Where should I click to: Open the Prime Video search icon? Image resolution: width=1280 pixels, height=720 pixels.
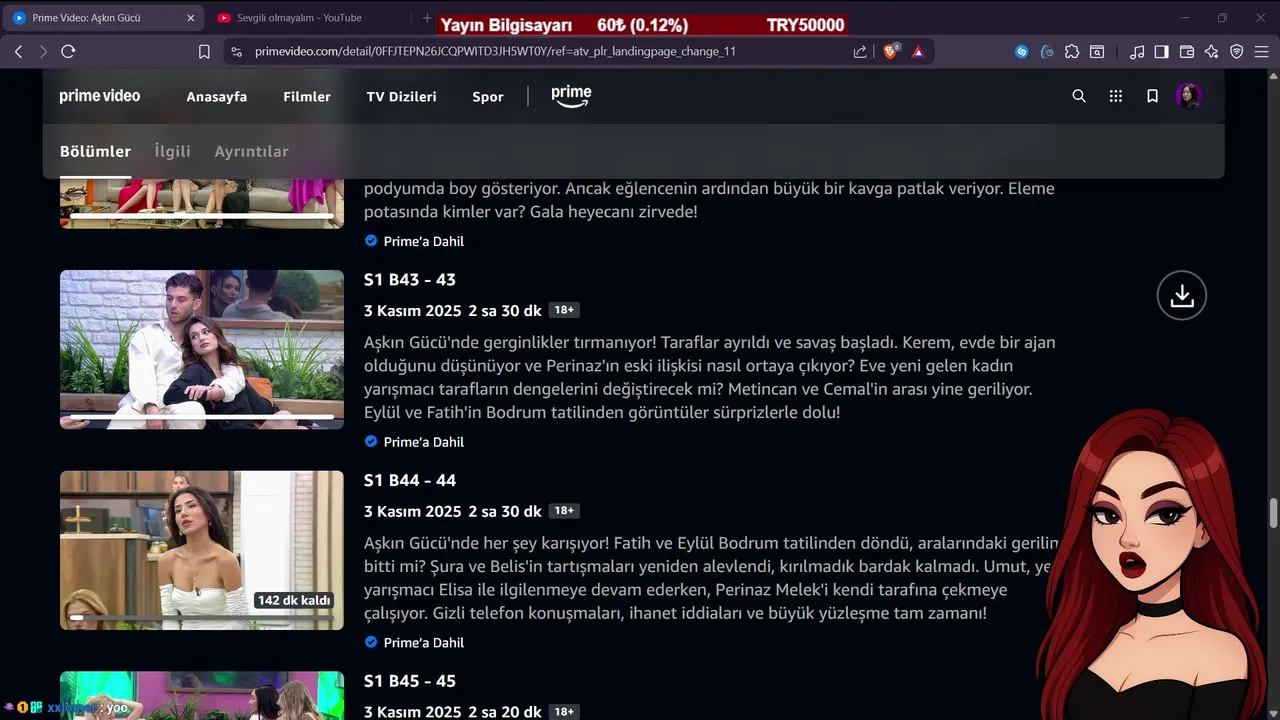click(1079, 96)
